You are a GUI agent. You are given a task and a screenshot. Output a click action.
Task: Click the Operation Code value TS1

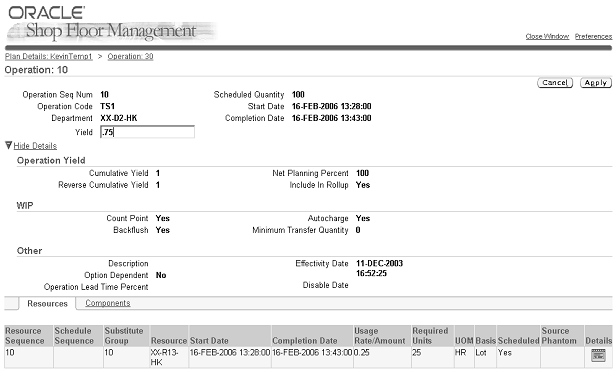pyautogui.click(x=108, y=106)
